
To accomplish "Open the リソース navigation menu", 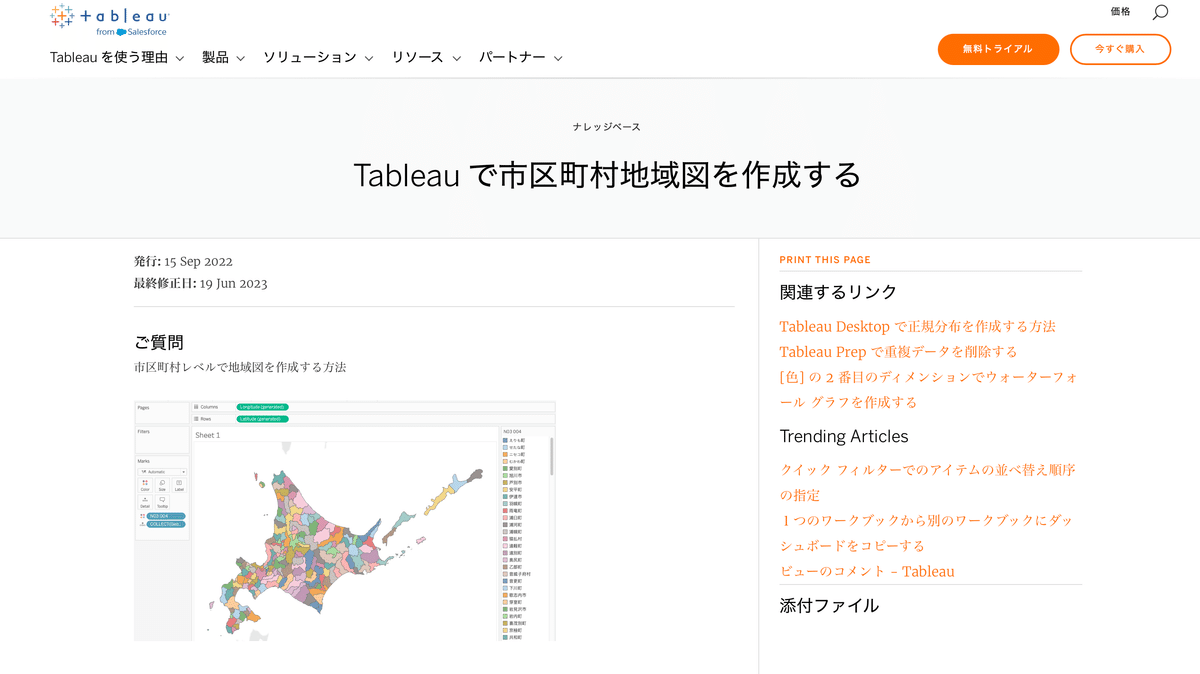I will [x=426, y=58].
